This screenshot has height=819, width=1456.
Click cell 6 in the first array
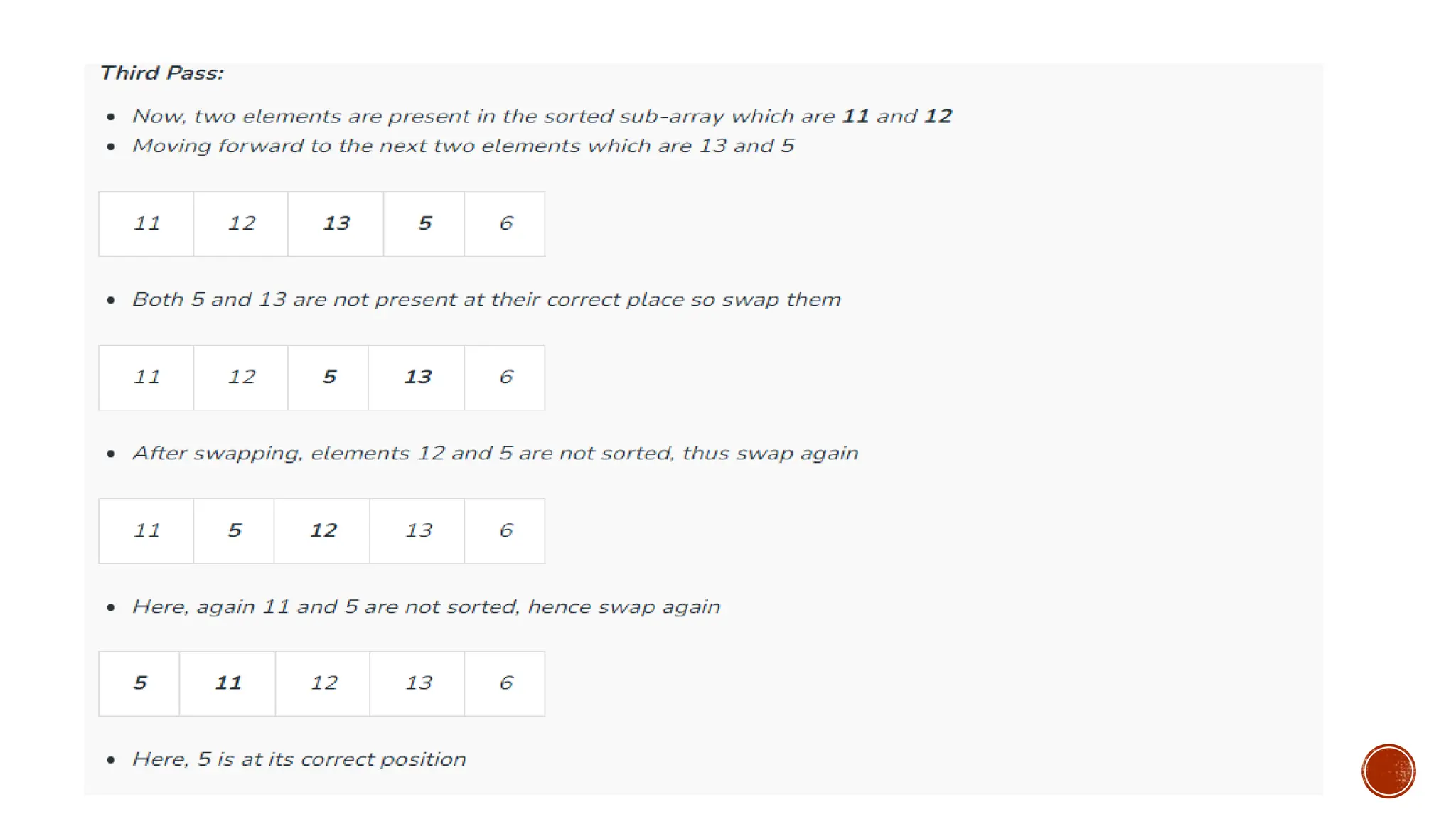click(505, 224)
